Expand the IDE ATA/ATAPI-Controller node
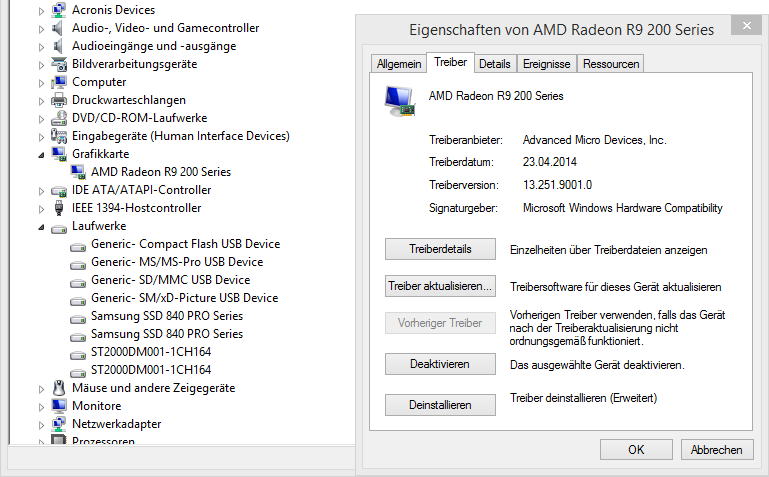Image resolution: width=769 pixels, height=477 pixels. (41, 191)
